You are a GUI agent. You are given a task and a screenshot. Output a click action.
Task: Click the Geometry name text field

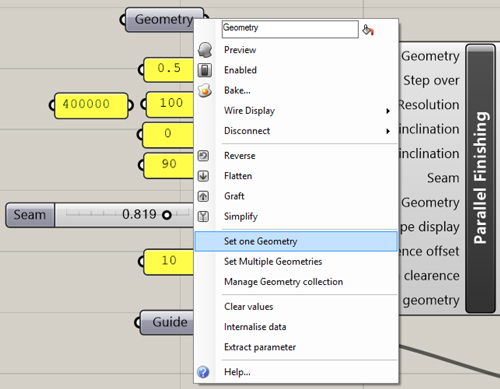(290, 29)
